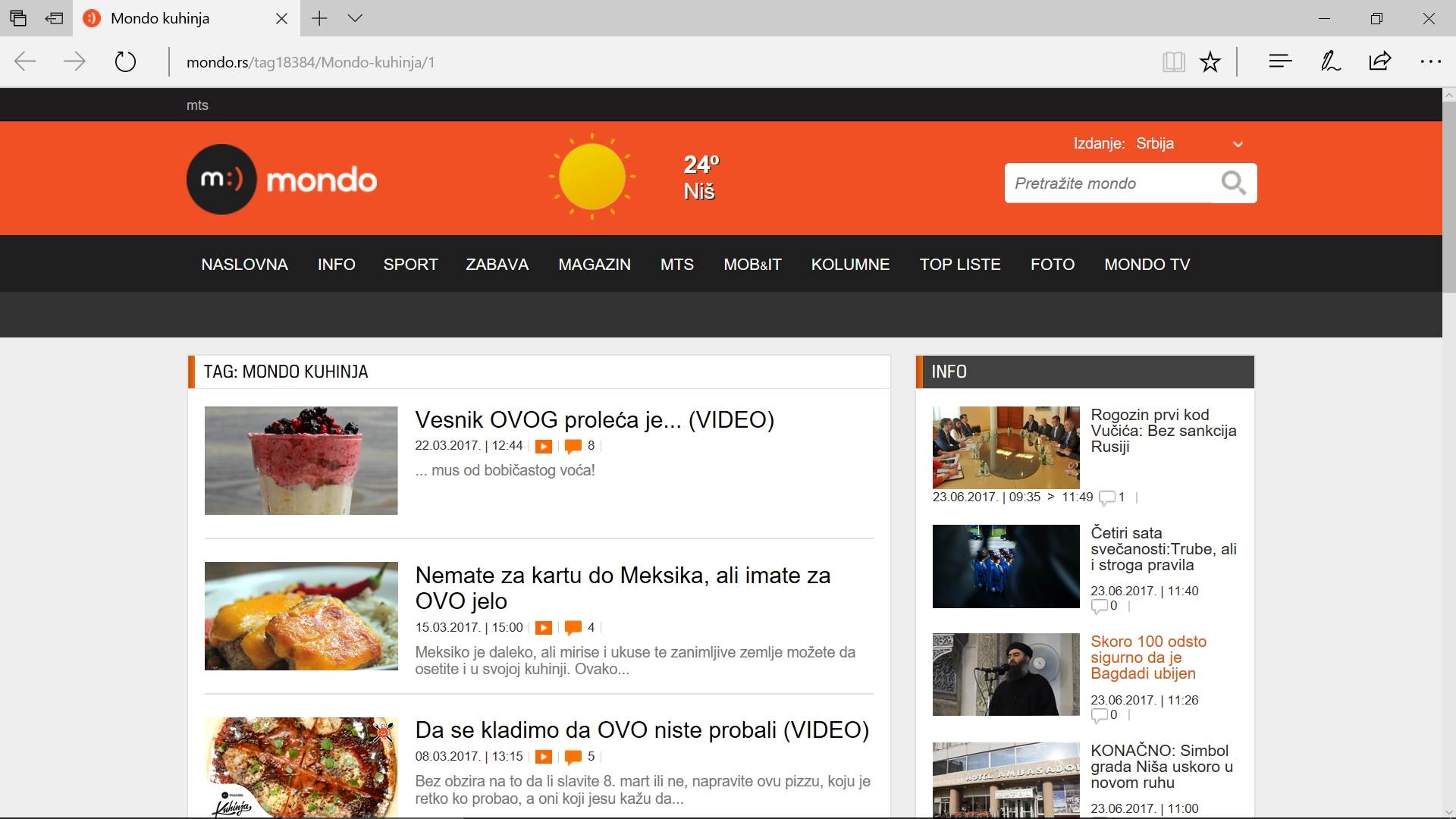Image resolution: width=1456 pixels, height=819 pixels.
Task: Click the mondo logo
Action: 281,178
